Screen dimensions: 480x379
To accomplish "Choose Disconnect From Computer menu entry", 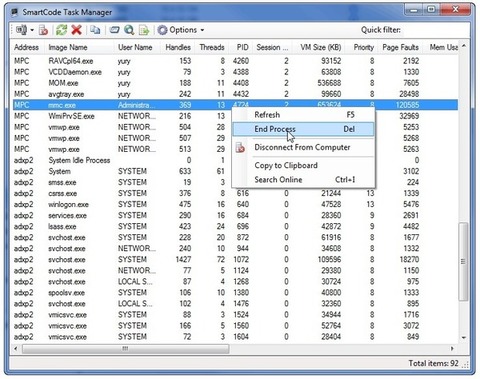I will 303,147.
